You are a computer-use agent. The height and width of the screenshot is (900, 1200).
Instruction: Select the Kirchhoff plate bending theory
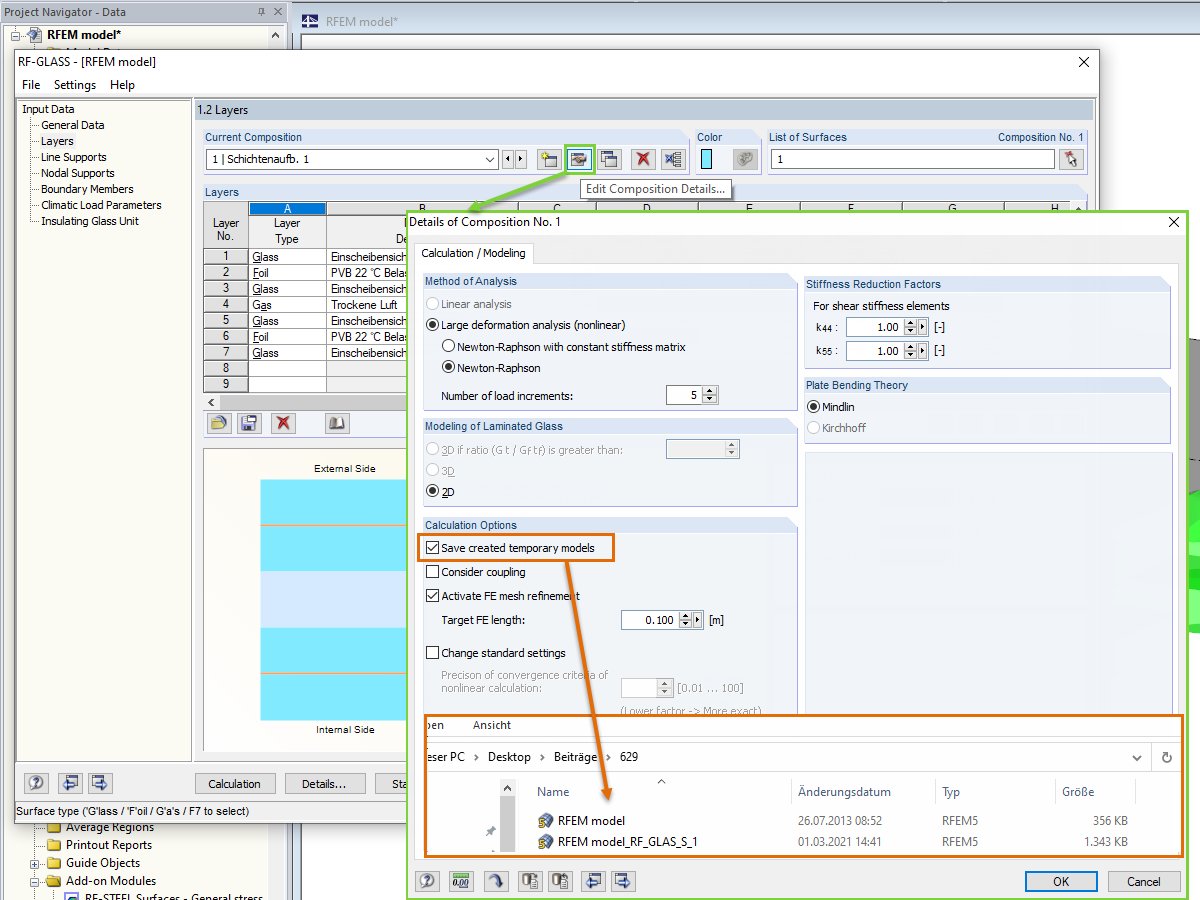click(x=815, y=427)
